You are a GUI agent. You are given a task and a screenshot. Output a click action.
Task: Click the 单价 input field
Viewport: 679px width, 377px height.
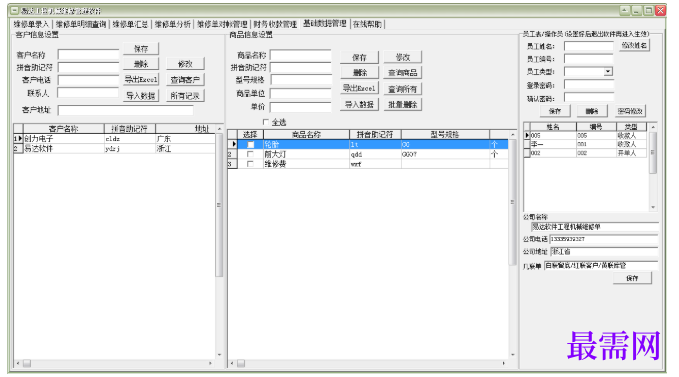301,106
